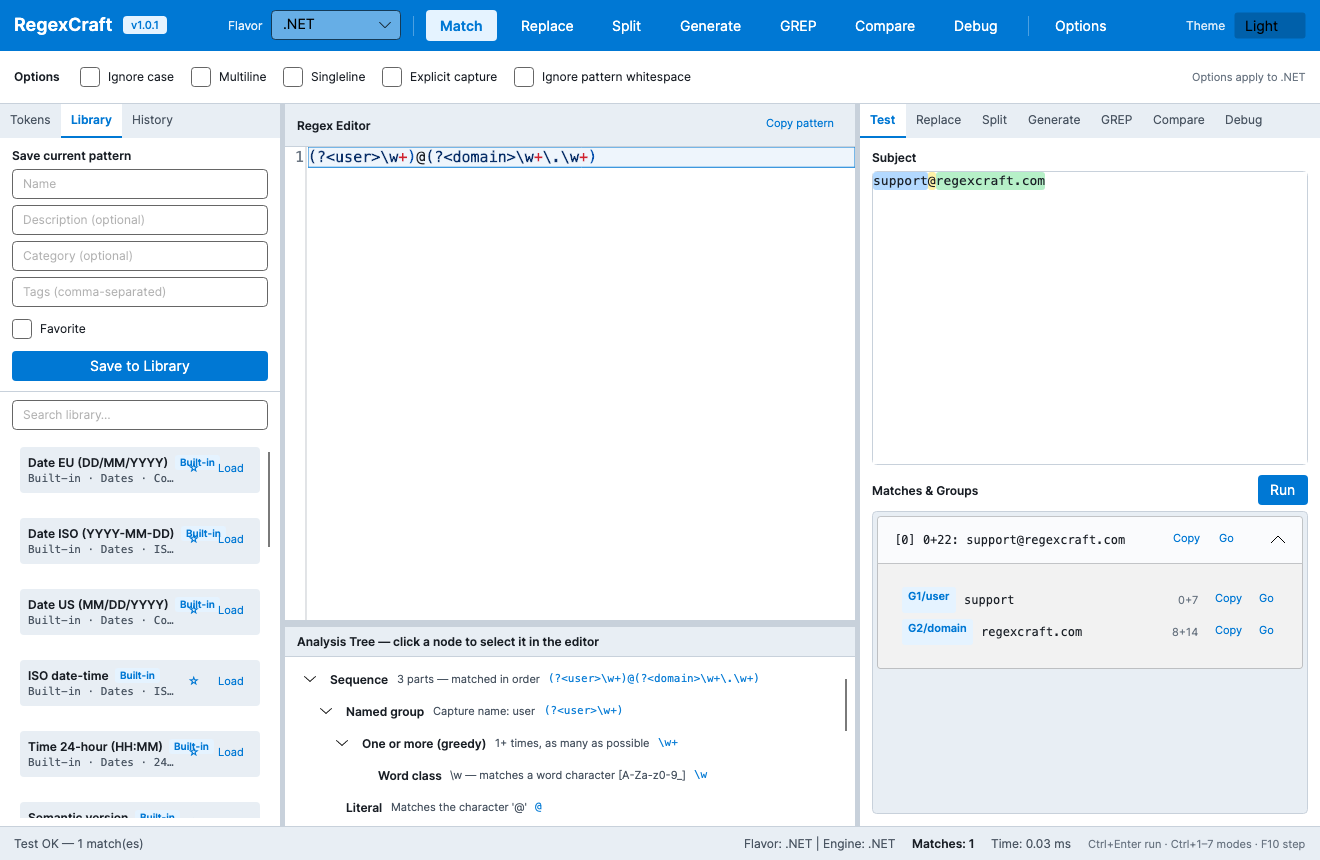Click Copy pattern link

[800, 123]
